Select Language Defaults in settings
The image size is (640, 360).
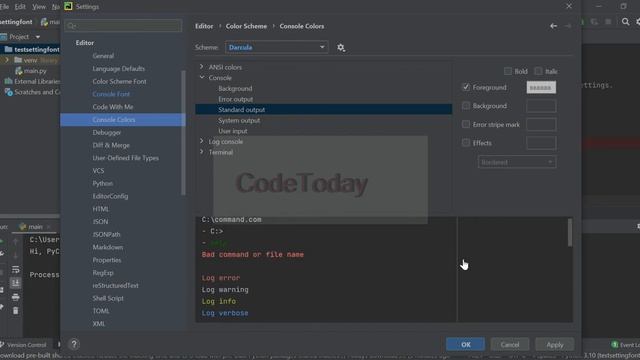118,69
